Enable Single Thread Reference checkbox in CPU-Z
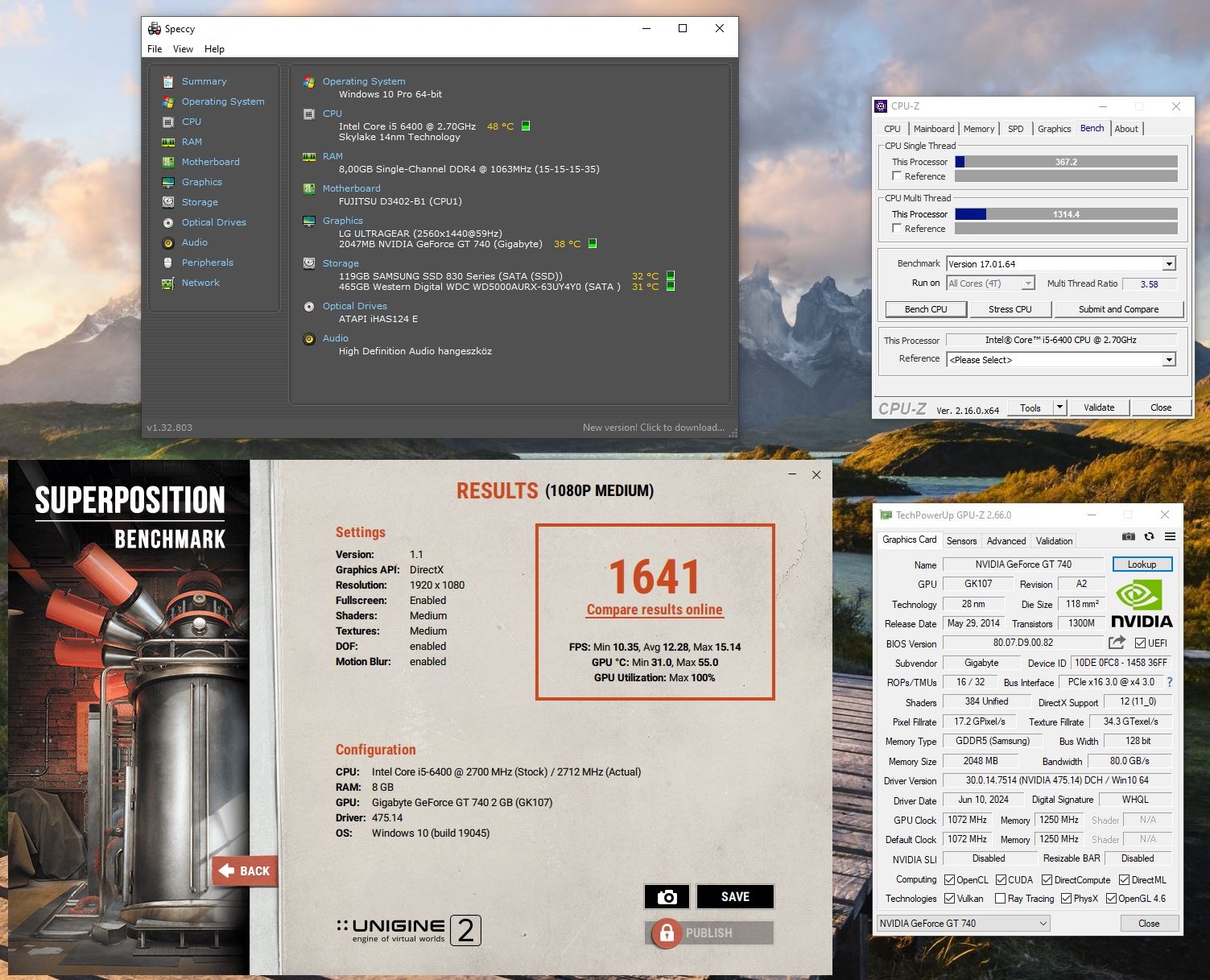 (x=897, y=176)
